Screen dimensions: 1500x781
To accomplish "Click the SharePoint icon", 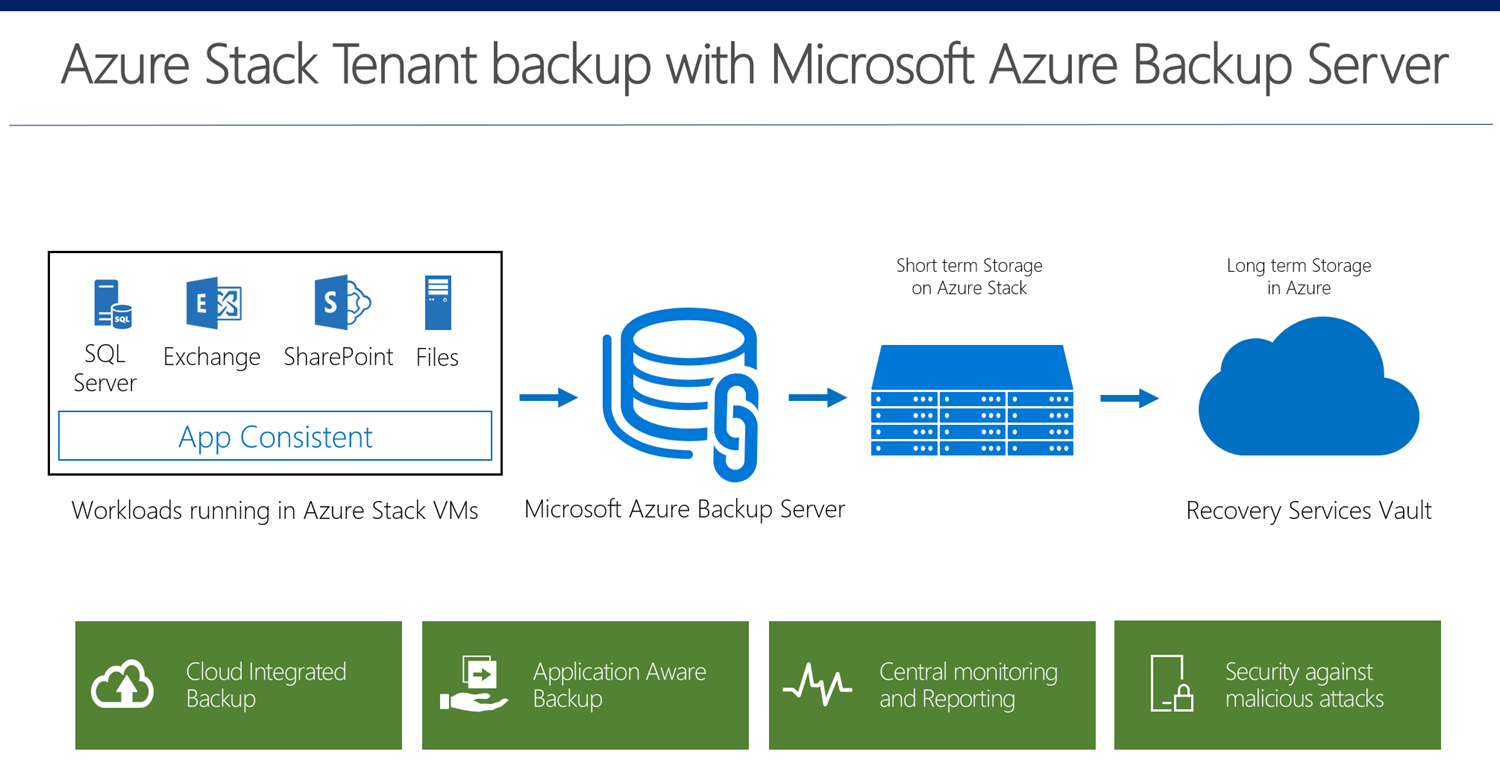I will (x=342, y=302).
